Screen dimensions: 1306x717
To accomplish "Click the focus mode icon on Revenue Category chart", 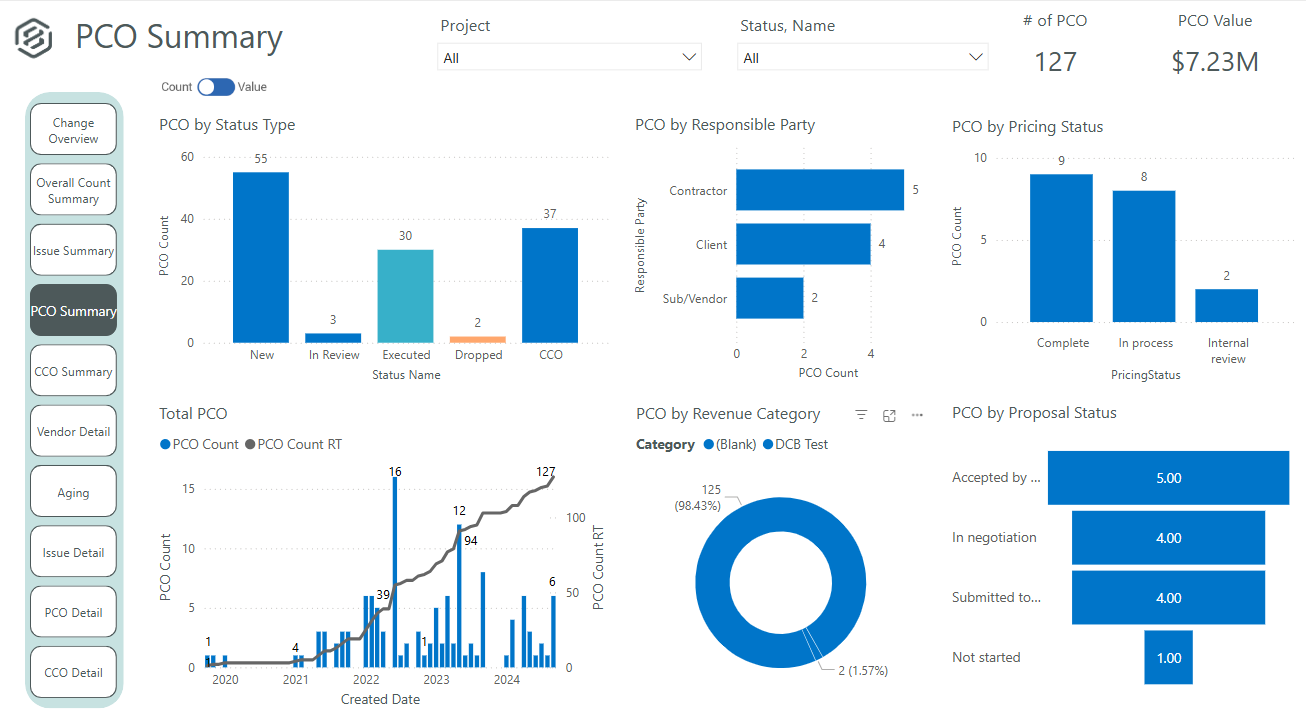I will 889,415.
